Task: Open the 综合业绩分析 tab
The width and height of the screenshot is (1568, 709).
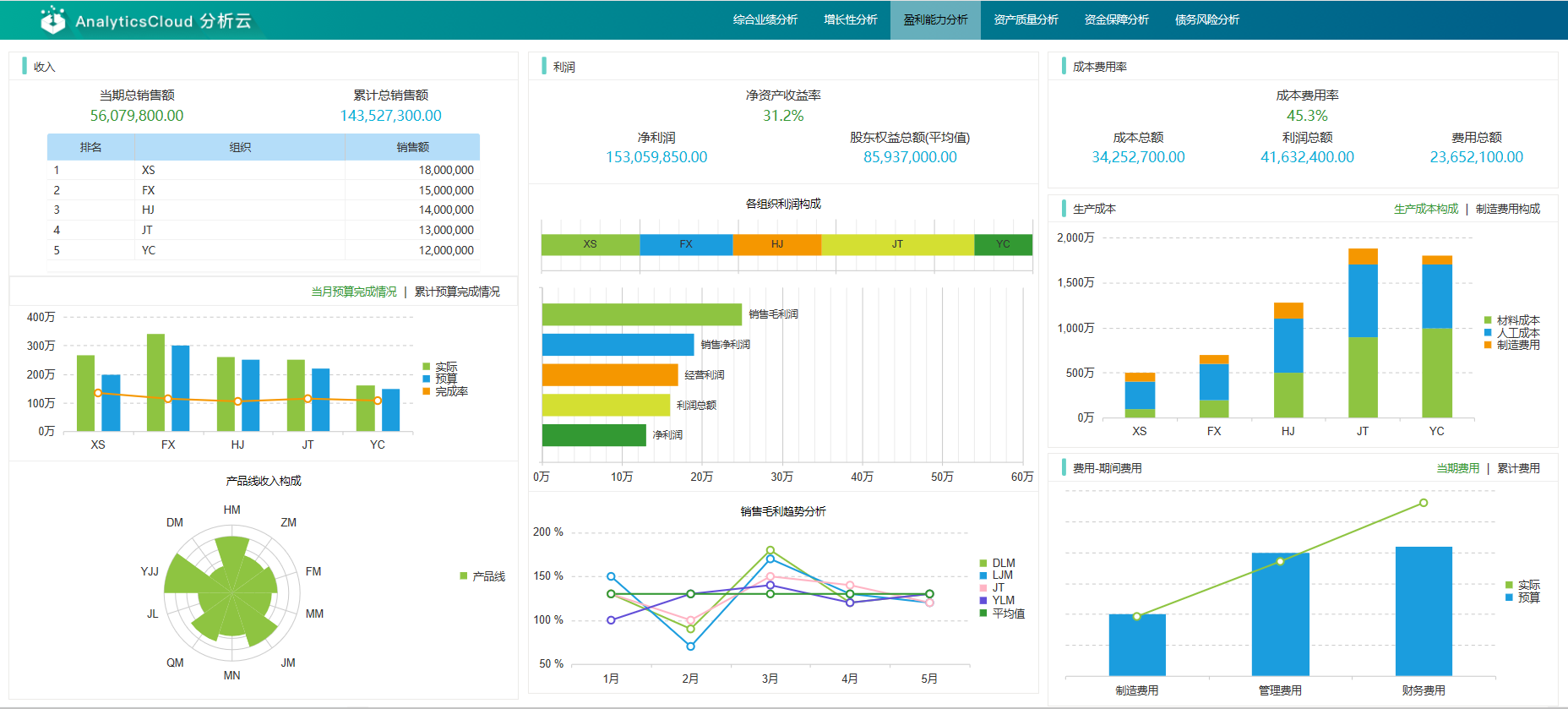Action: click(765, 19)
